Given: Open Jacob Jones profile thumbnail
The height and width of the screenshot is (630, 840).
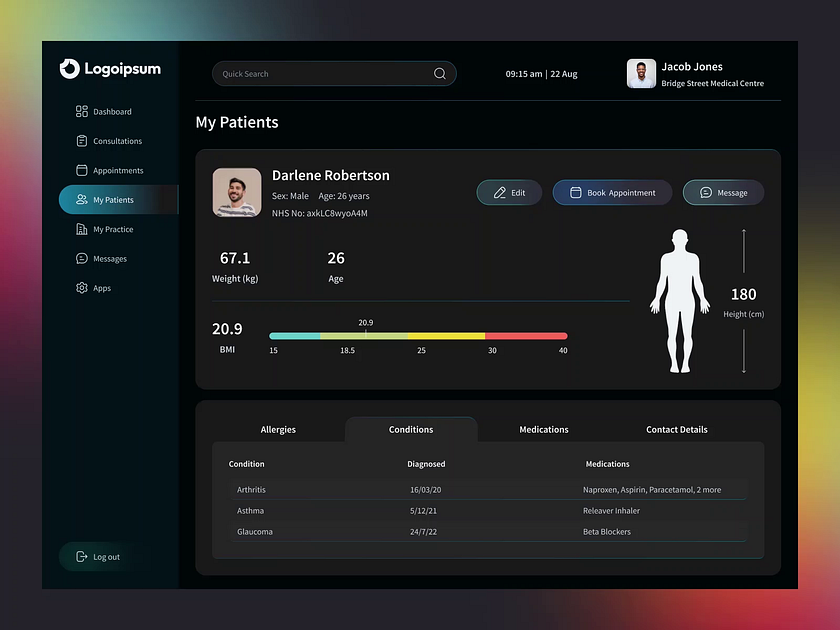Looking at the screenshot, I should tap(641, 73).
